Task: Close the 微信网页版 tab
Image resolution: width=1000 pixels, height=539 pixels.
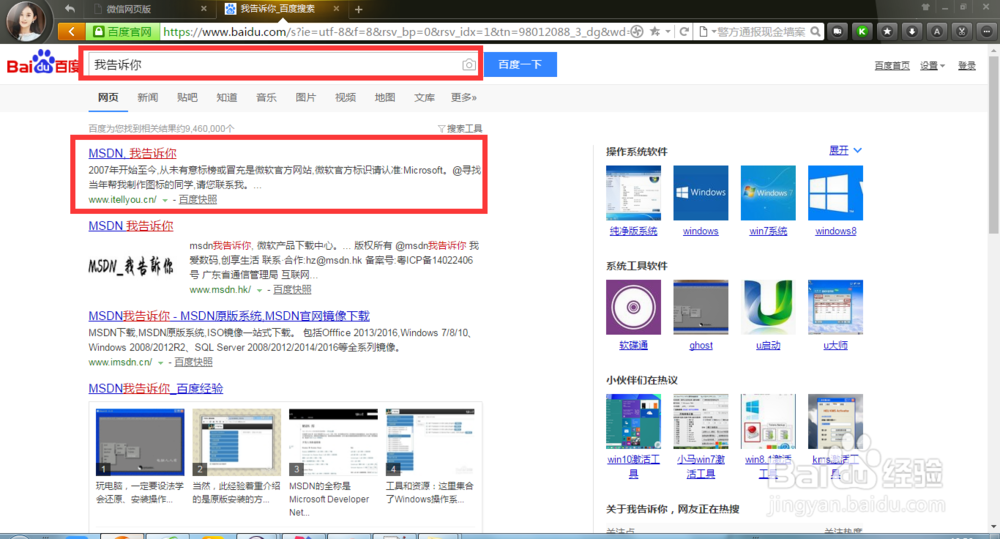Action: [204, 9]
